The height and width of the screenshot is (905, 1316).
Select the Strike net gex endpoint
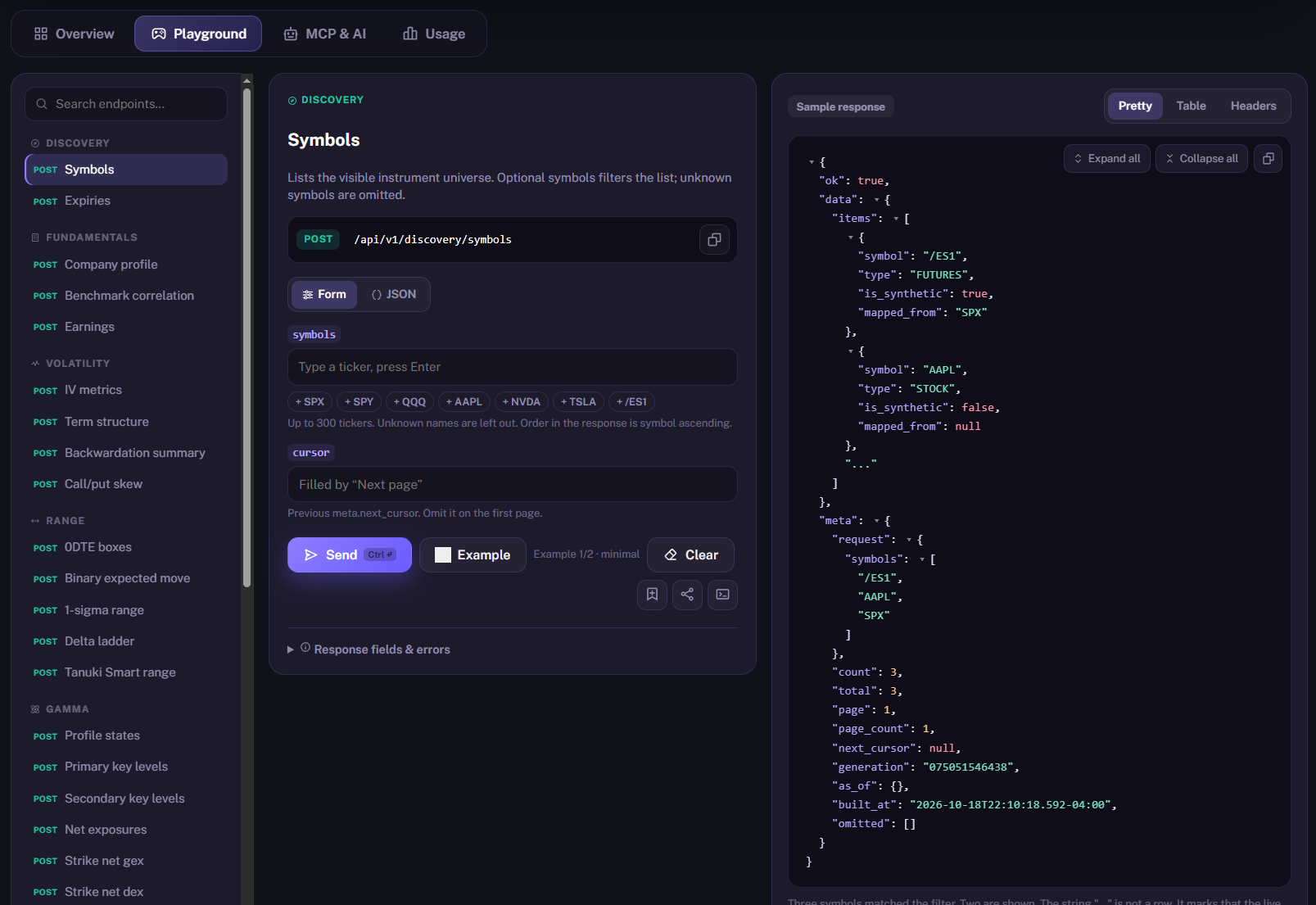(x=126, y=861)
